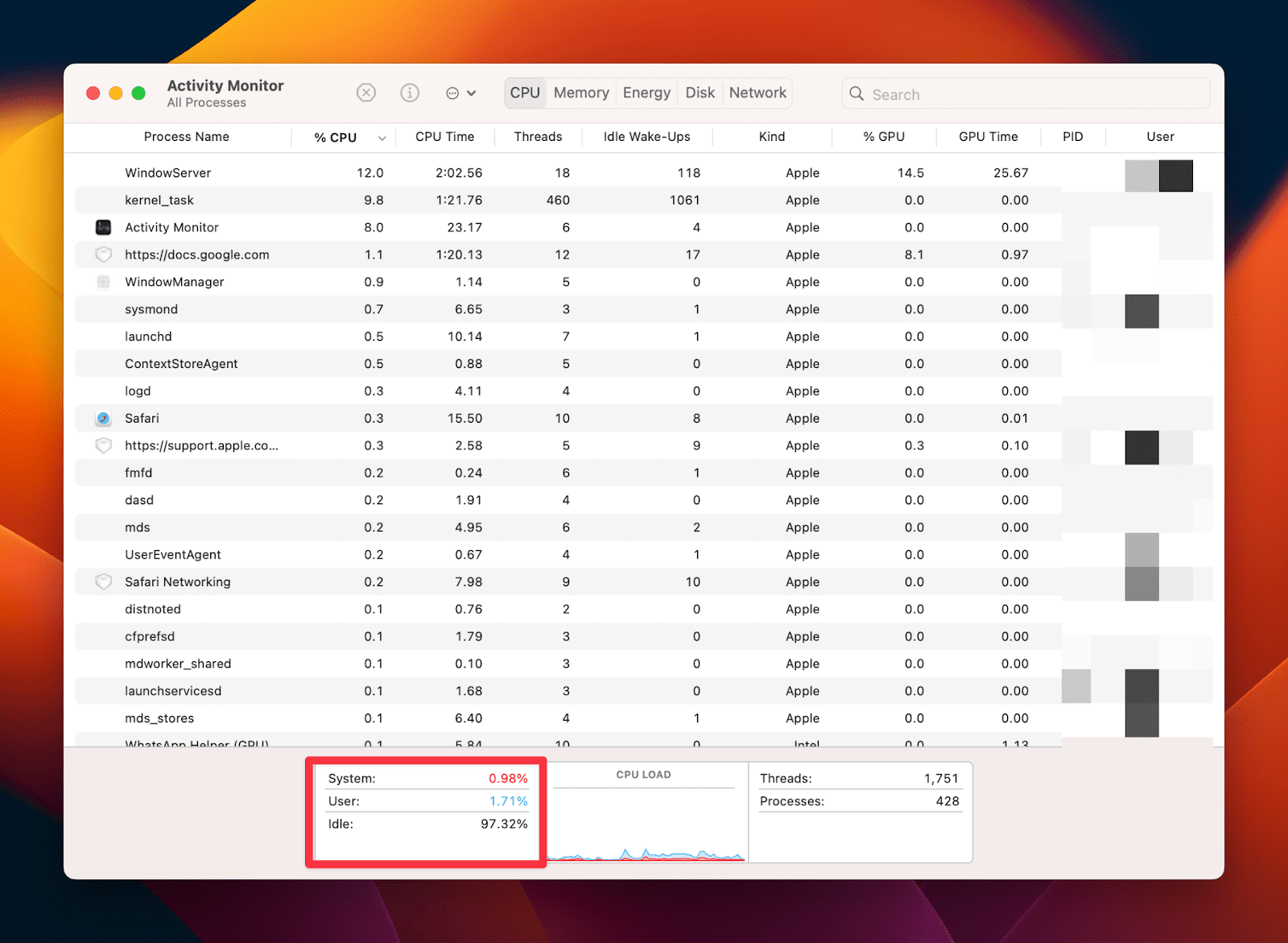
Task: Click the Safari Networking process icon
Action: coord(103,581)
